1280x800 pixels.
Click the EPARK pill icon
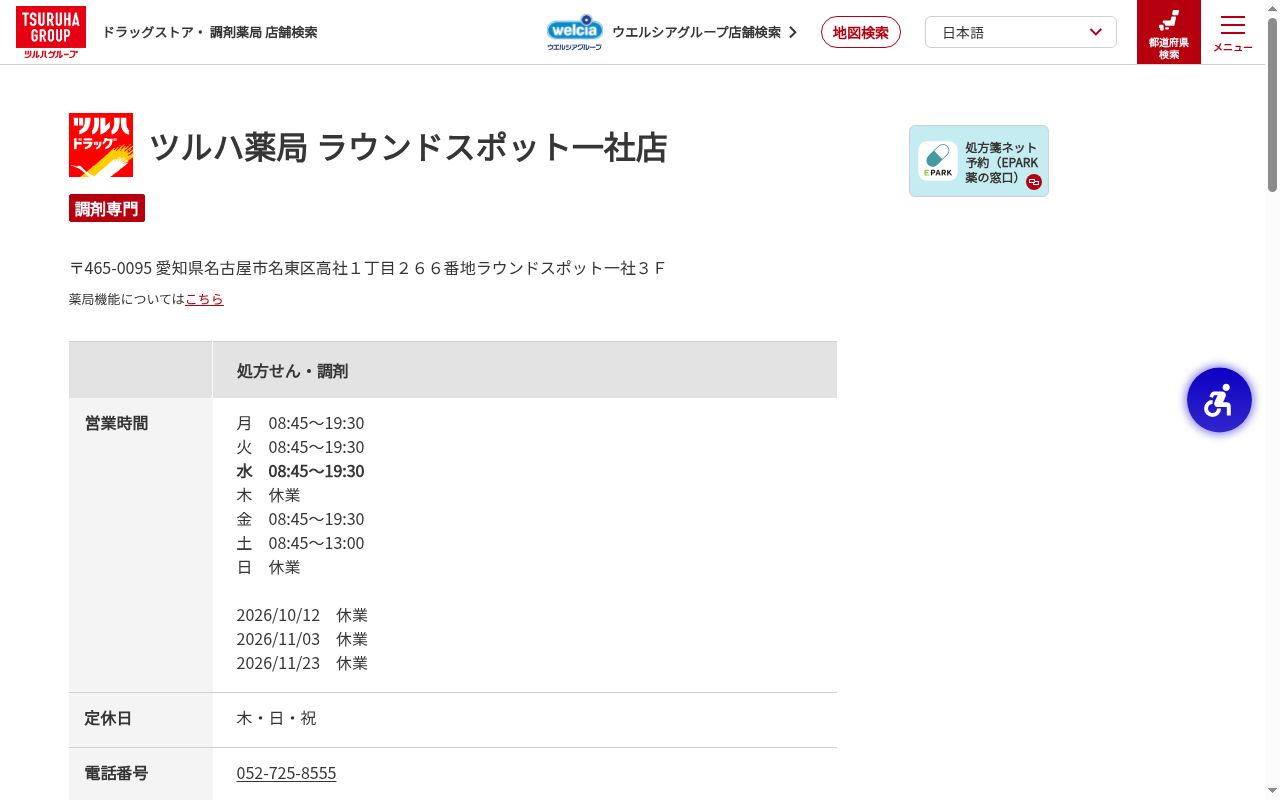coord(938,161)
